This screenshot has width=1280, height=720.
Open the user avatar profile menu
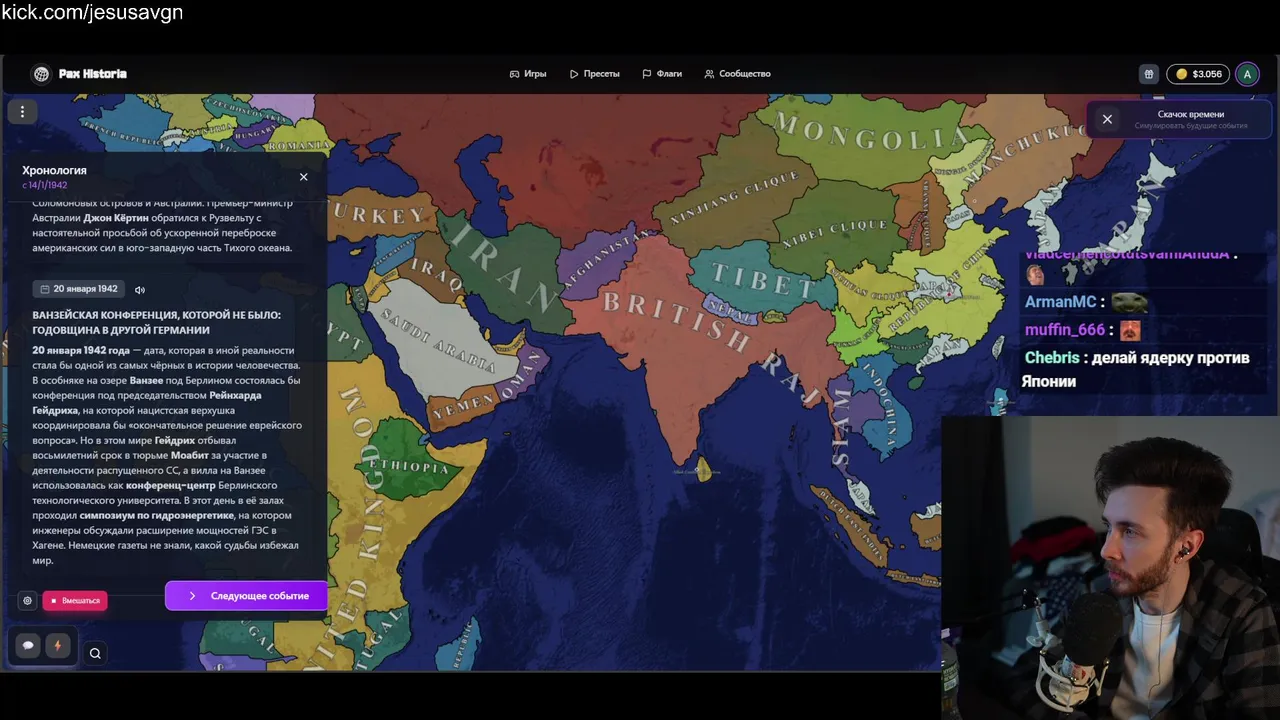1247,74
